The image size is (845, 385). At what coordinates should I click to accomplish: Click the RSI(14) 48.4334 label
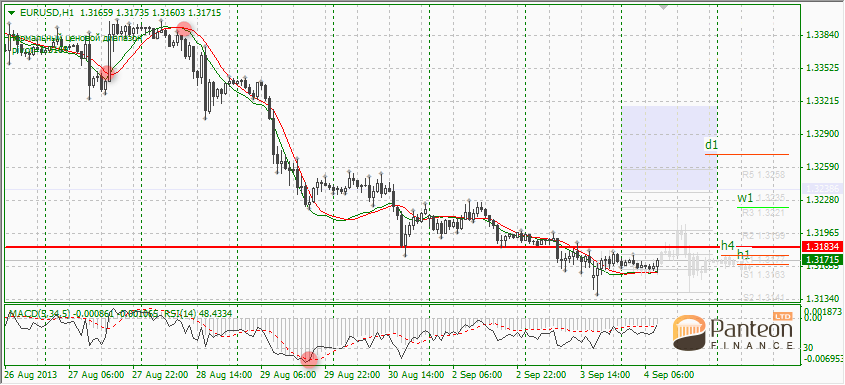[198, 313]
